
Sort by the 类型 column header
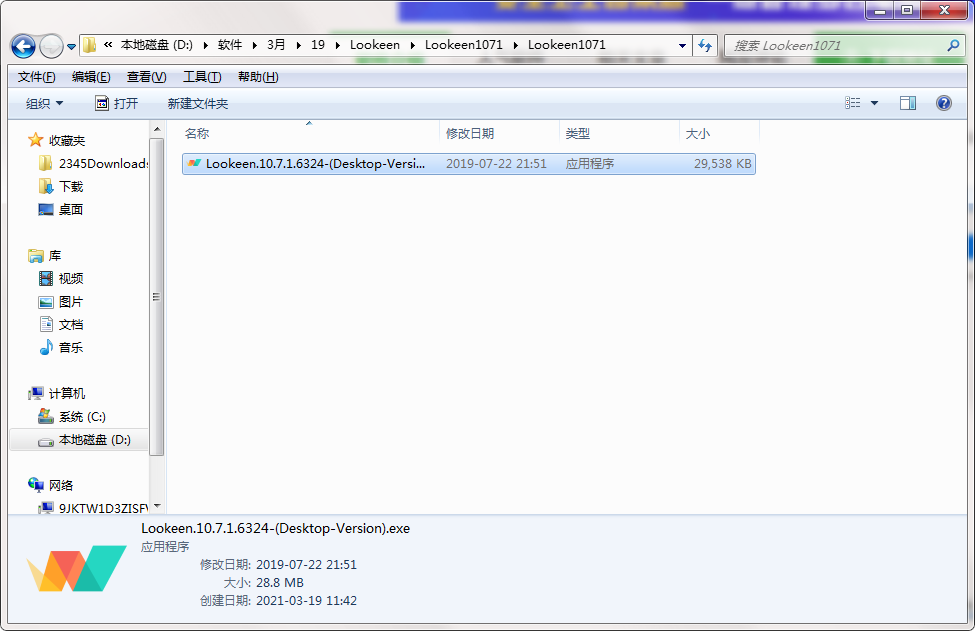[x=619, y=134]
